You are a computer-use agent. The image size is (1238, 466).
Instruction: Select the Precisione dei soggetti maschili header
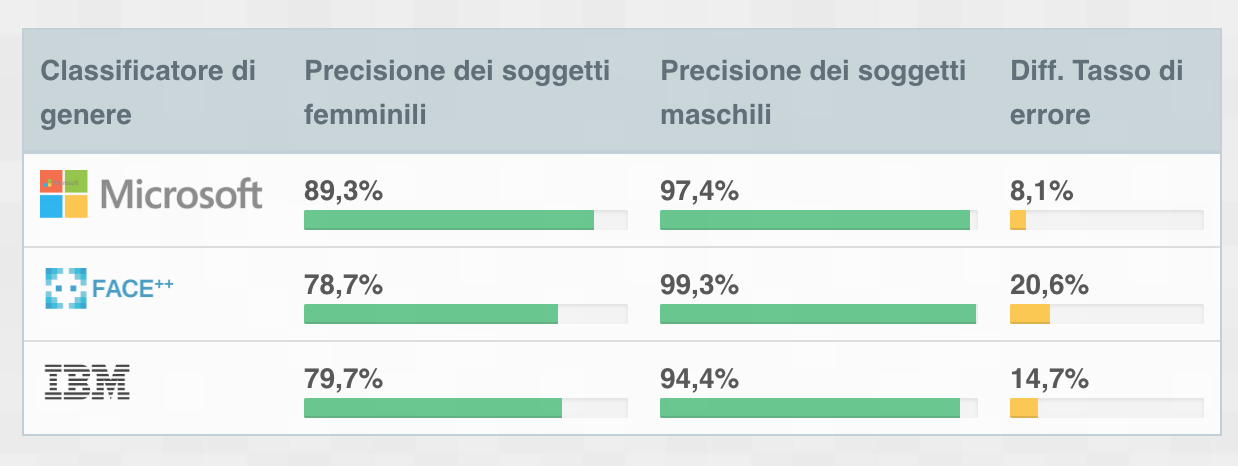pos(813,93)
